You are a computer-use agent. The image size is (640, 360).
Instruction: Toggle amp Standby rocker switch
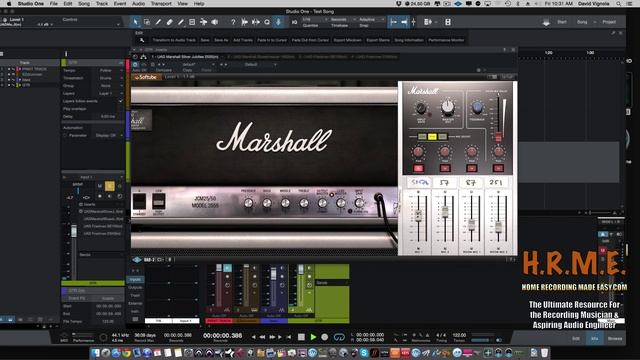pyautogui.click(x=139, y=202)
